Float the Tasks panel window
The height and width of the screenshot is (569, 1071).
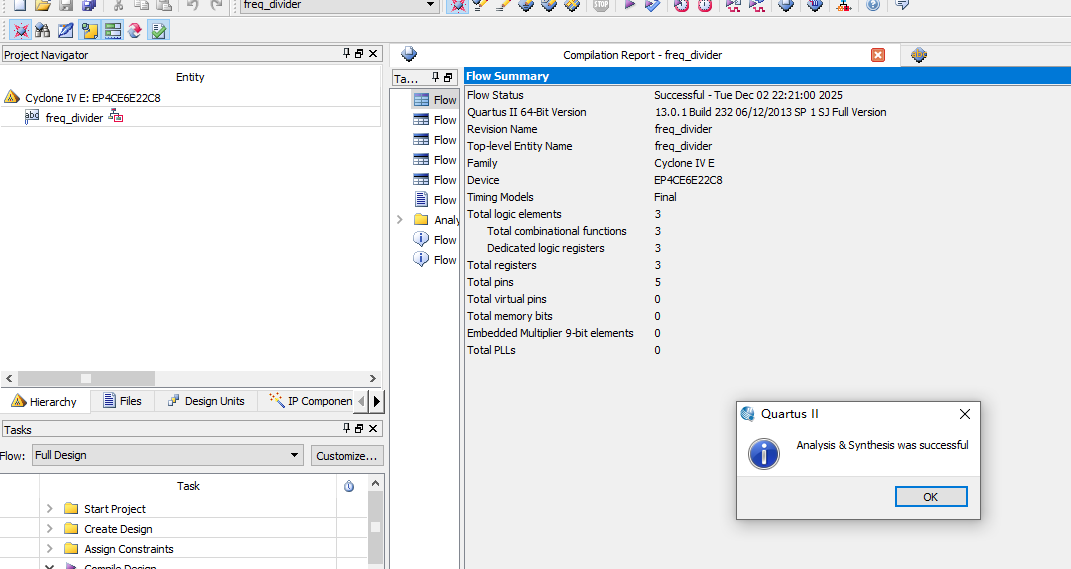tap(359, 428)
